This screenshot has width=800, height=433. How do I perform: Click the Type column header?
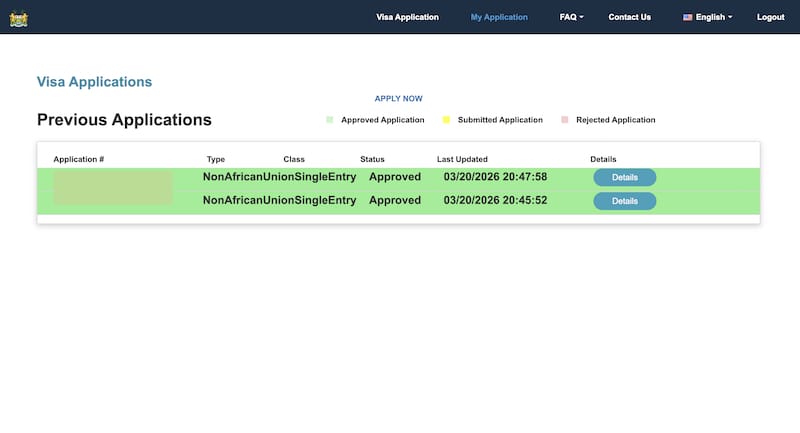click(x=216, y=159)
